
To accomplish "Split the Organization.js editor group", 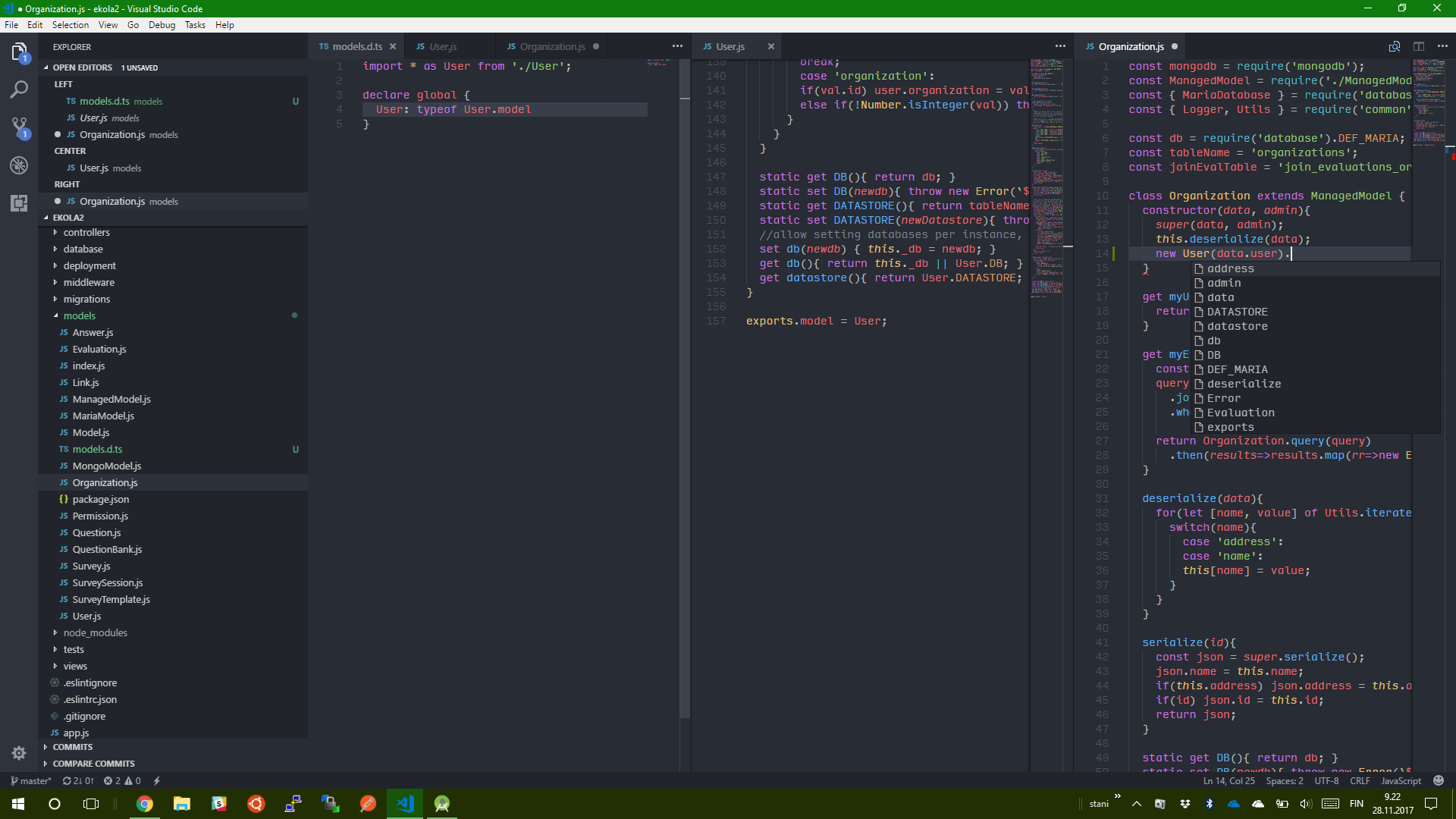I will pos(1418,46).
